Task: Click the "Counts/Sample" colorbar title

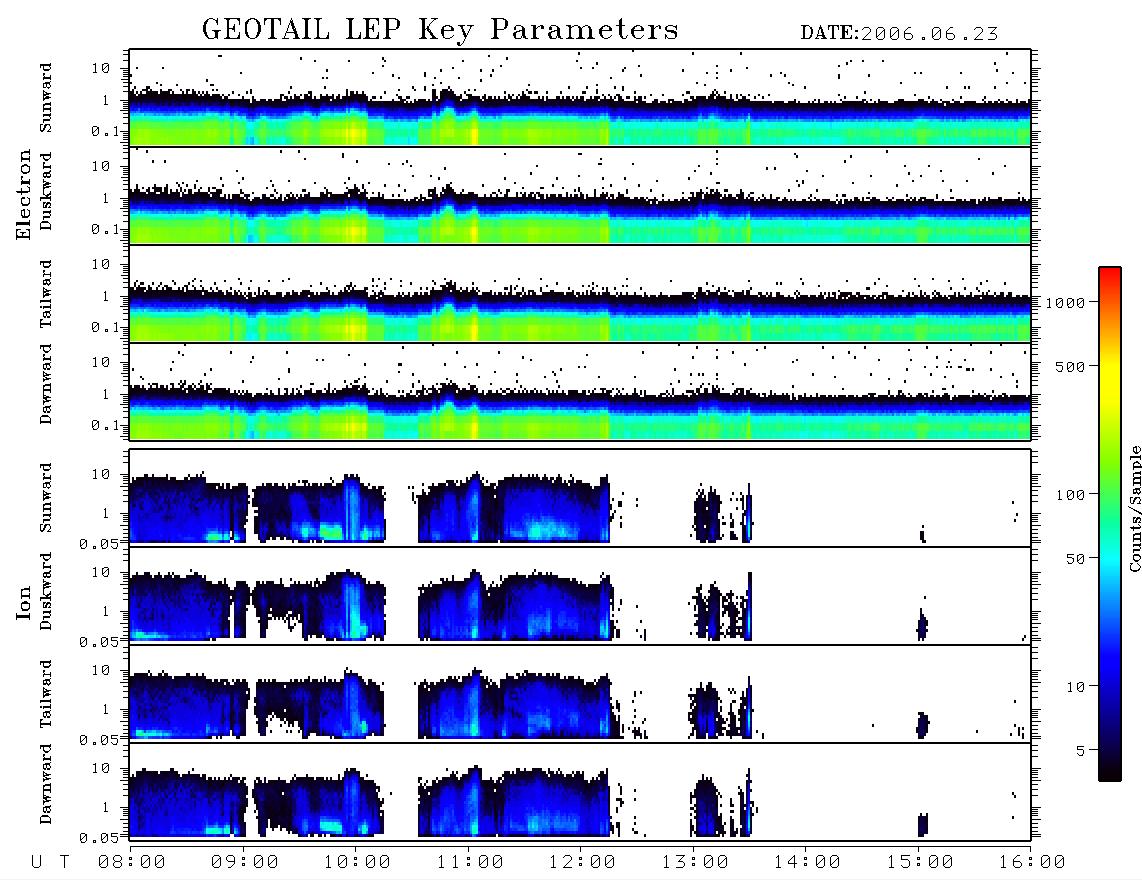Action: coord(1134,508)
